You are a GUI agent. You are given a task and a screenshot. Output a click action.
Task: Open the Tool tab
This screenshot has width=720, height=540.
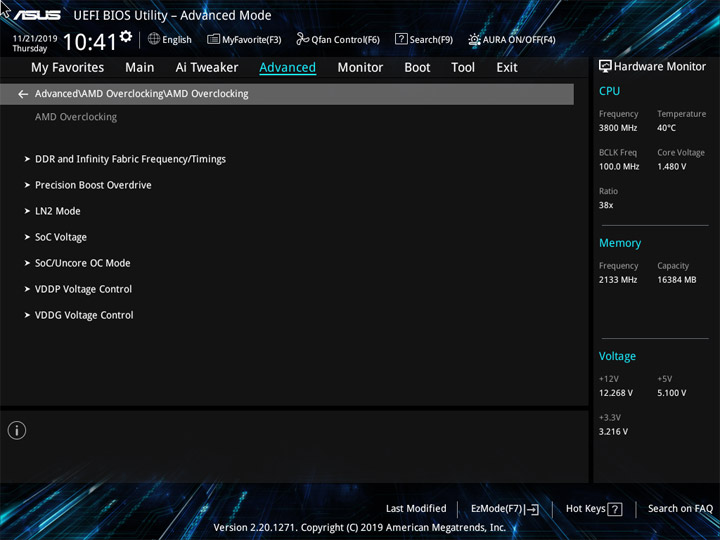point(463,68)
